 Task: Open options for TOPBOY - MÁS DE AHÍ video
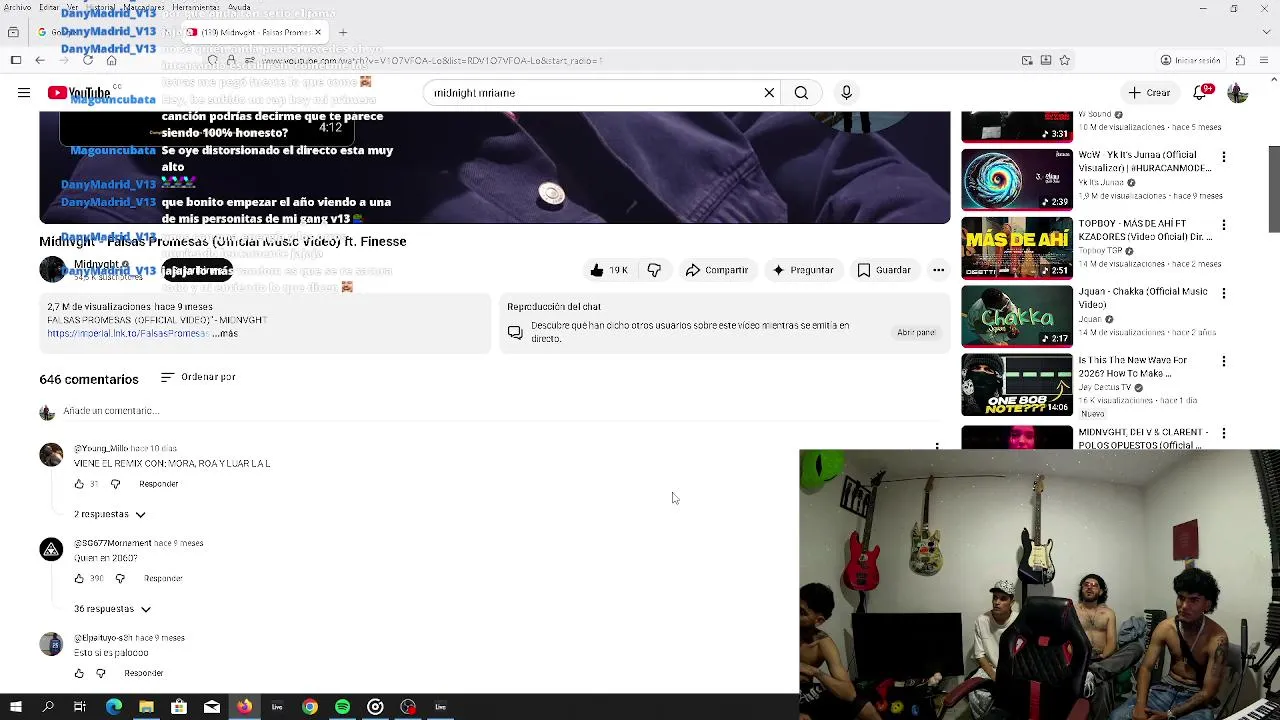(x=1223, y=225)
